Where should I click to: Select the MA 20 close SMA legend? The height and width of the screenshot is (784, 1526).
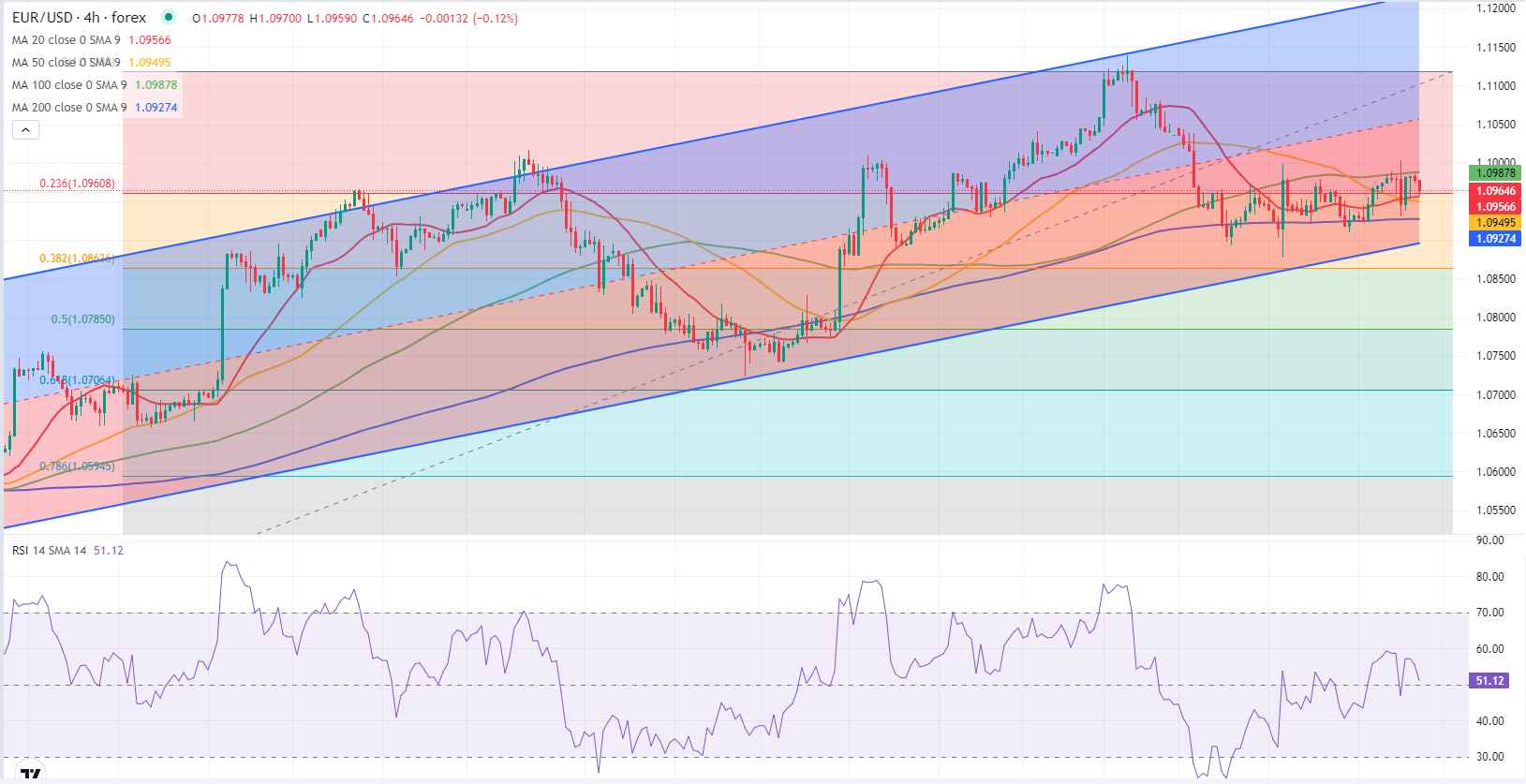coord(66,40)
